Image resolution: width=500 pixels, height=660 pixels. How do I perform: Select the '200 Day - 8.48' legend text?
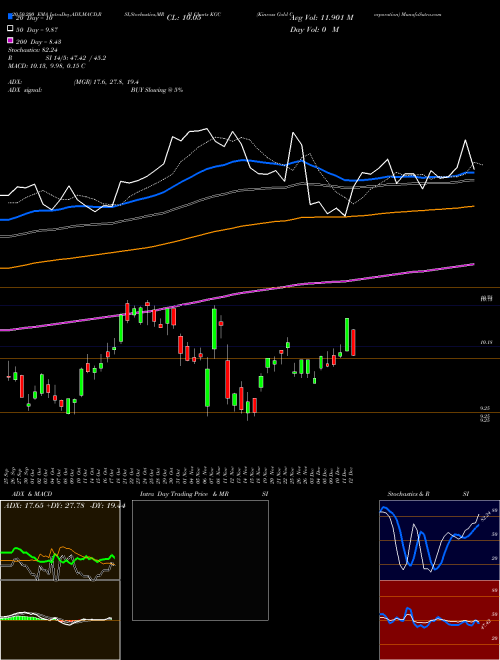(x=39, y=42)
